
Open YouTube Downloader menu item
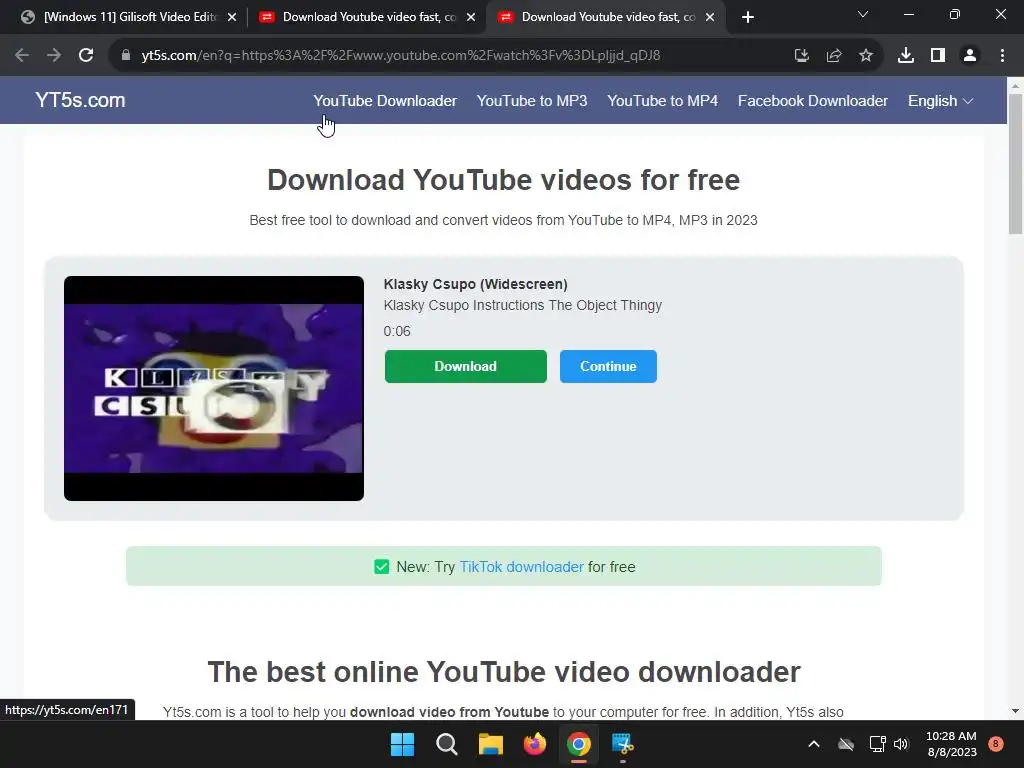click(385, 101)
